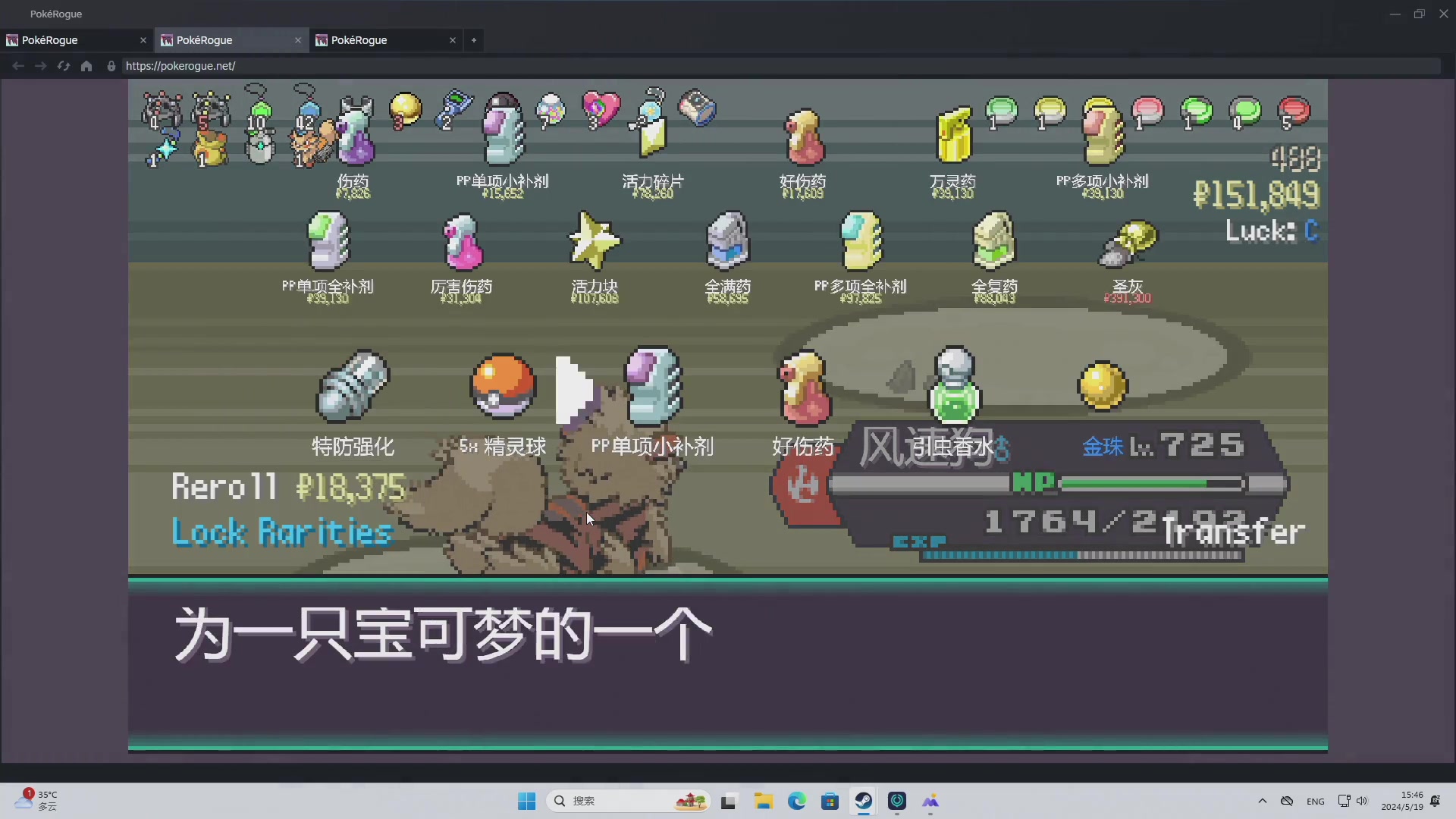Click the dialogue text 为一只宝可梦的一个
This screenshot has width=1456, height=819.
(443, 634)
